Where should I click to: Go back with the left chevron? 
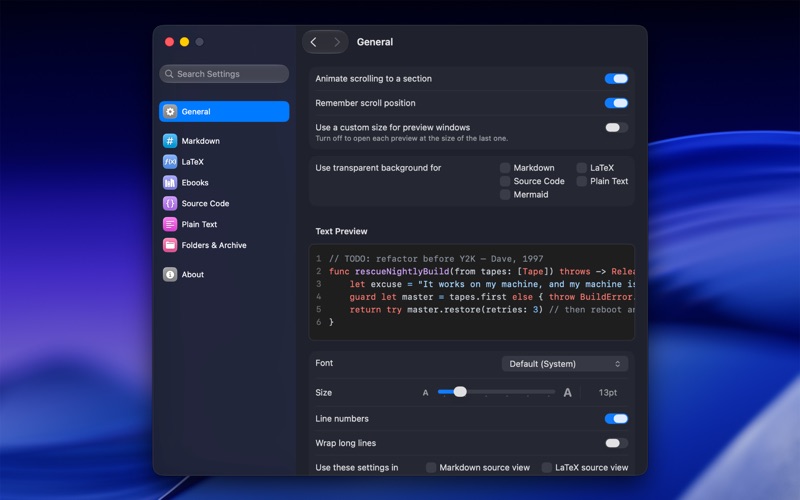coord(314,42)
